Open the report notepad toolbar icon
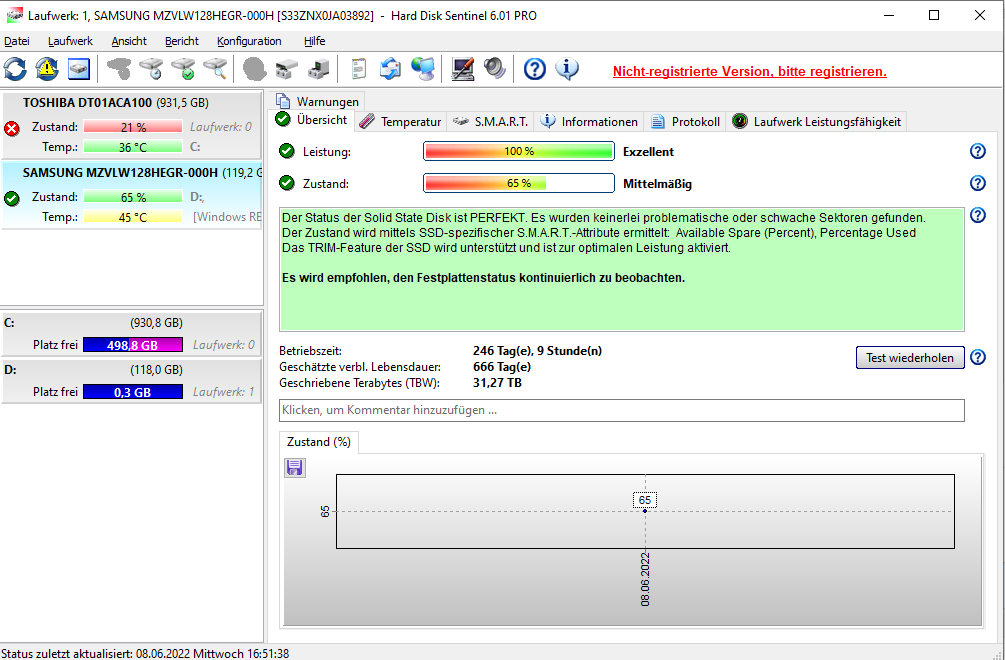1005x660 pixels. (359, 69)
